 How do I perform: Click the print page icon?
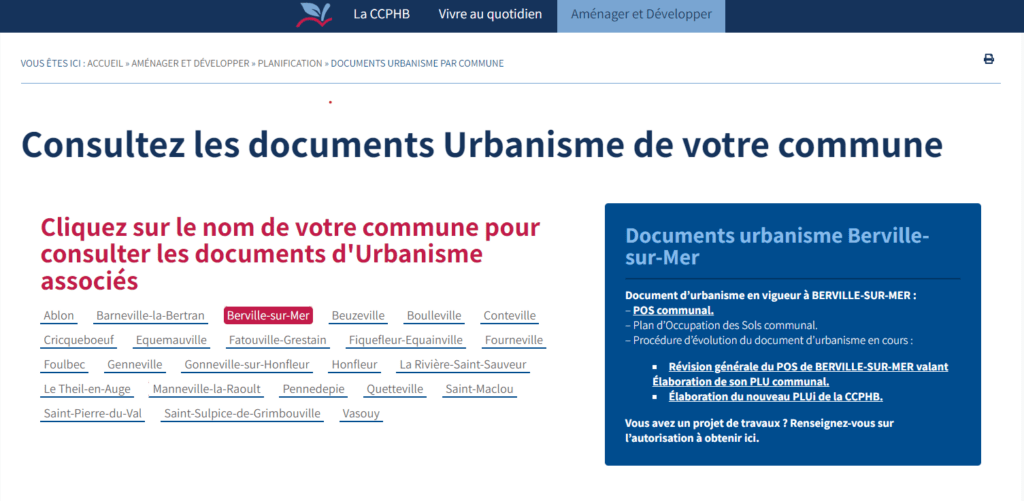pyautogui.click(x=989, y=59)
